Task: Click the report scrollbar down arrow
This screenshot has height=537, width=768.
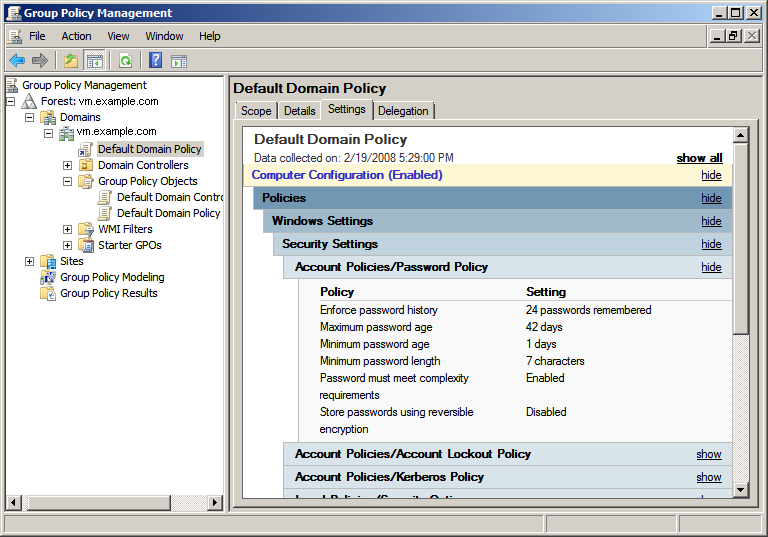Action: pos(741,489)
